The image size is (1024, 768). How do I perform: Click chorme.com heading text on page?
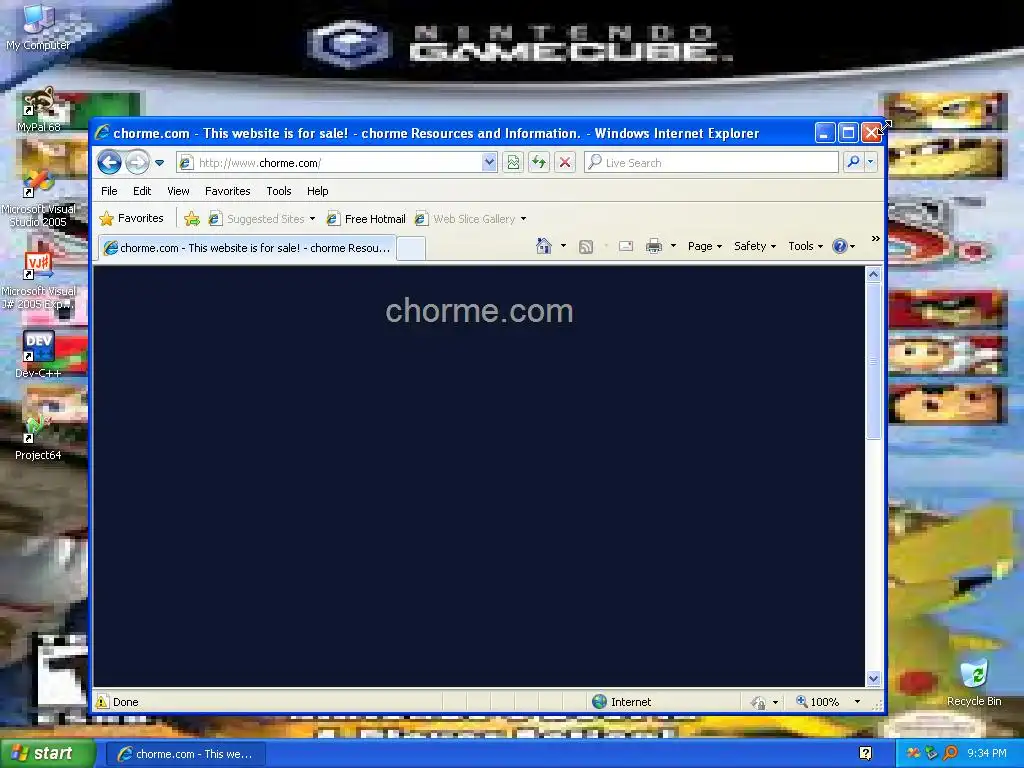[x=479, y=311]
